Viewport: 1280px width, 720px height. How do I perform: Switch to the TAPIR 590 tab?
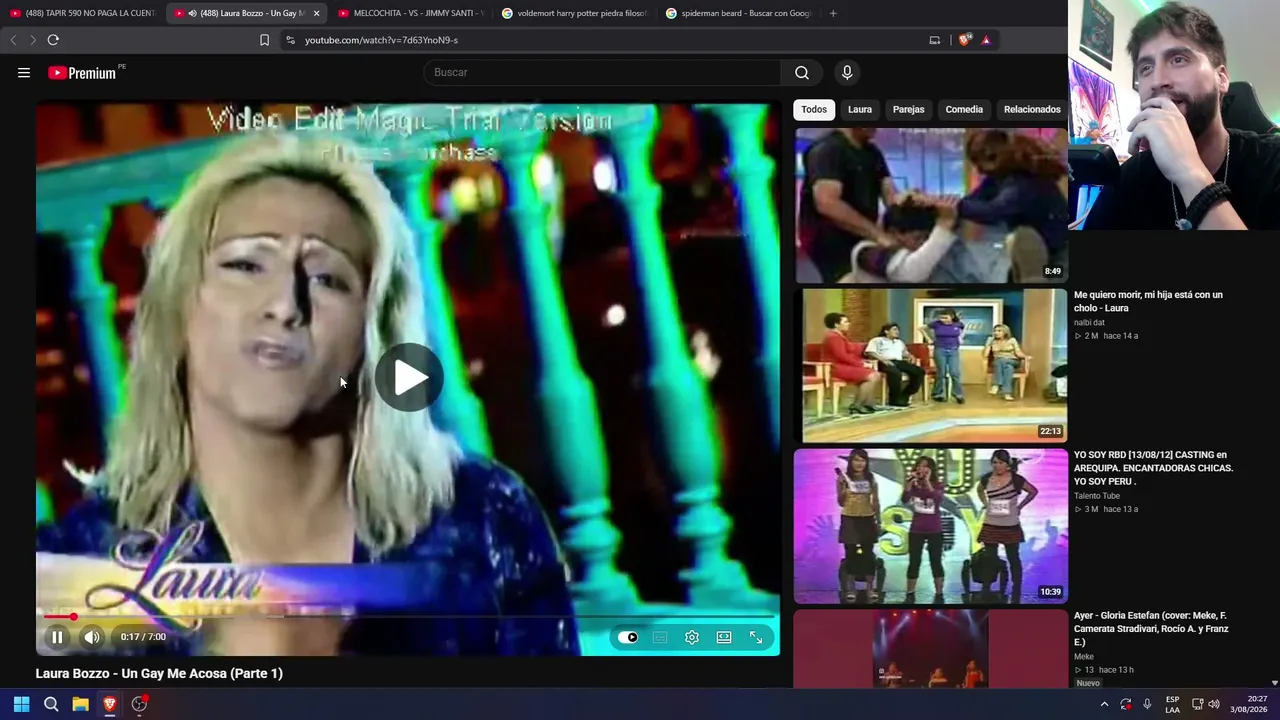82,13
